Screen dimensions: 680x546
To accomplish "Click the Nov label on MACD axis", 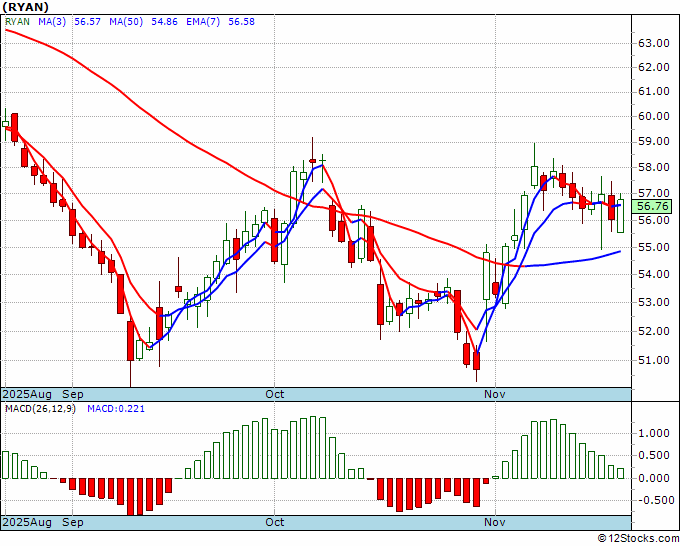I will coord(495,522).
